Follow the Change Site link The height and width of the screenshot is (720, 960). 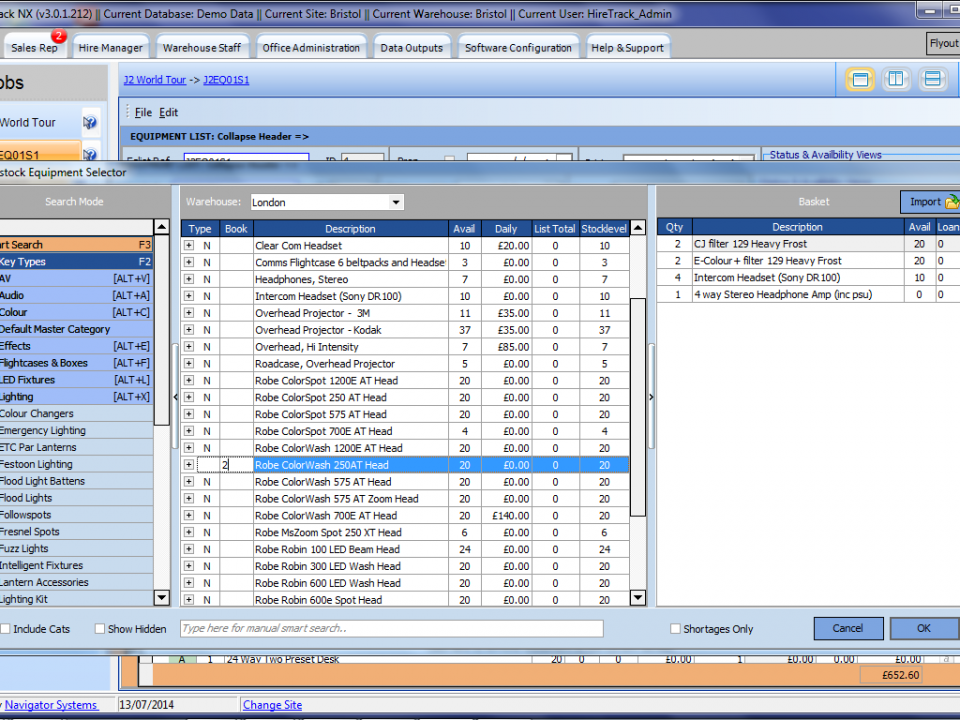(272, 705)
